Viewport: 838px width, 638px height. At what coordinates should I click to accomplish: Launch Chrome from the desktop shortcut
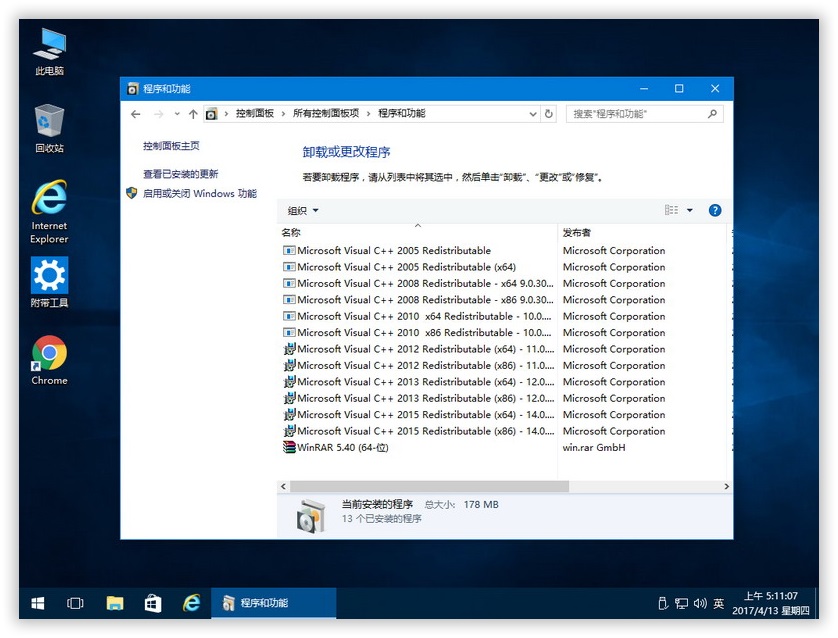49,360
